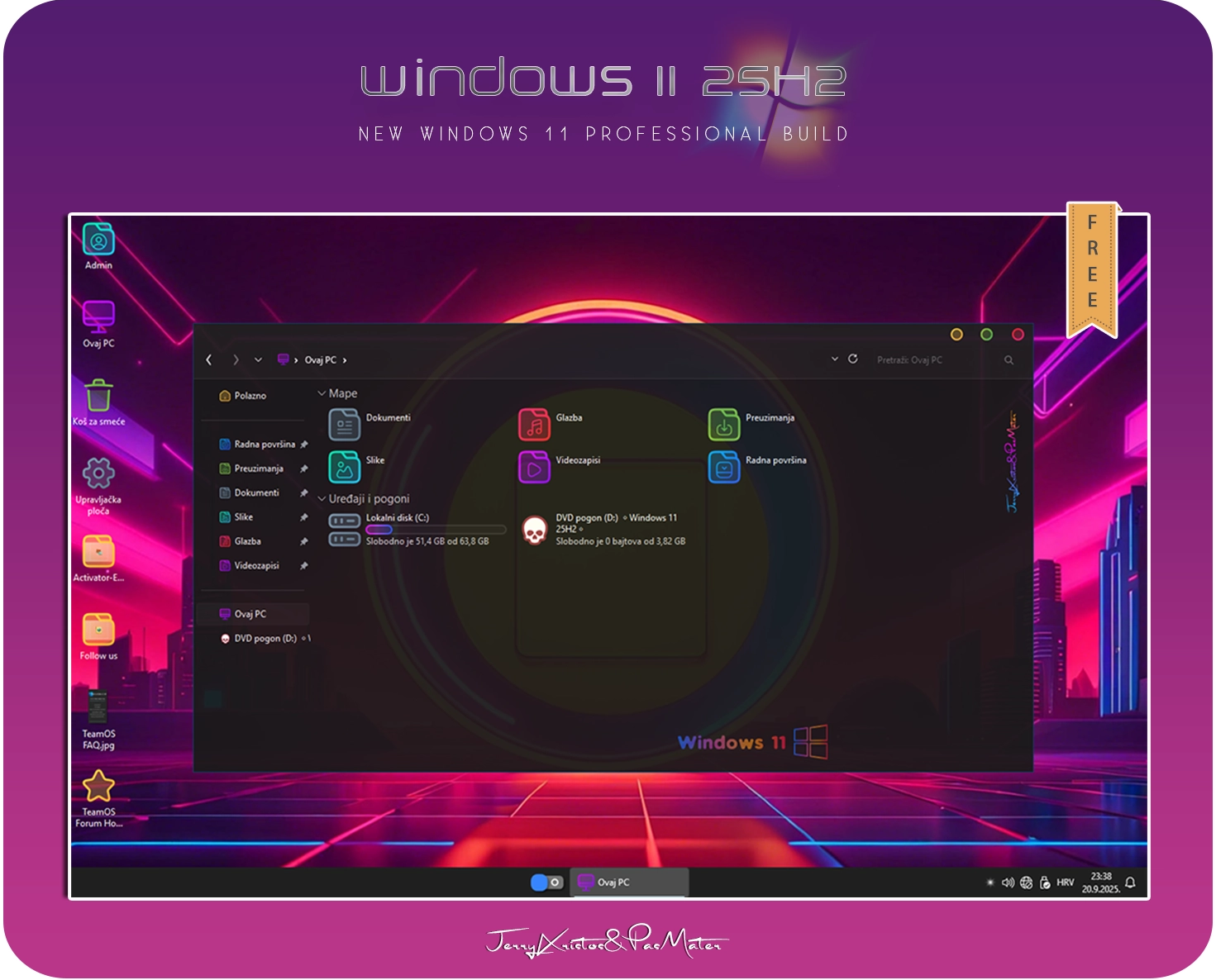Select Ovaj PC in sidebar tree
1216x980 pixels.
pyautogui.click(x=250, y=614)
